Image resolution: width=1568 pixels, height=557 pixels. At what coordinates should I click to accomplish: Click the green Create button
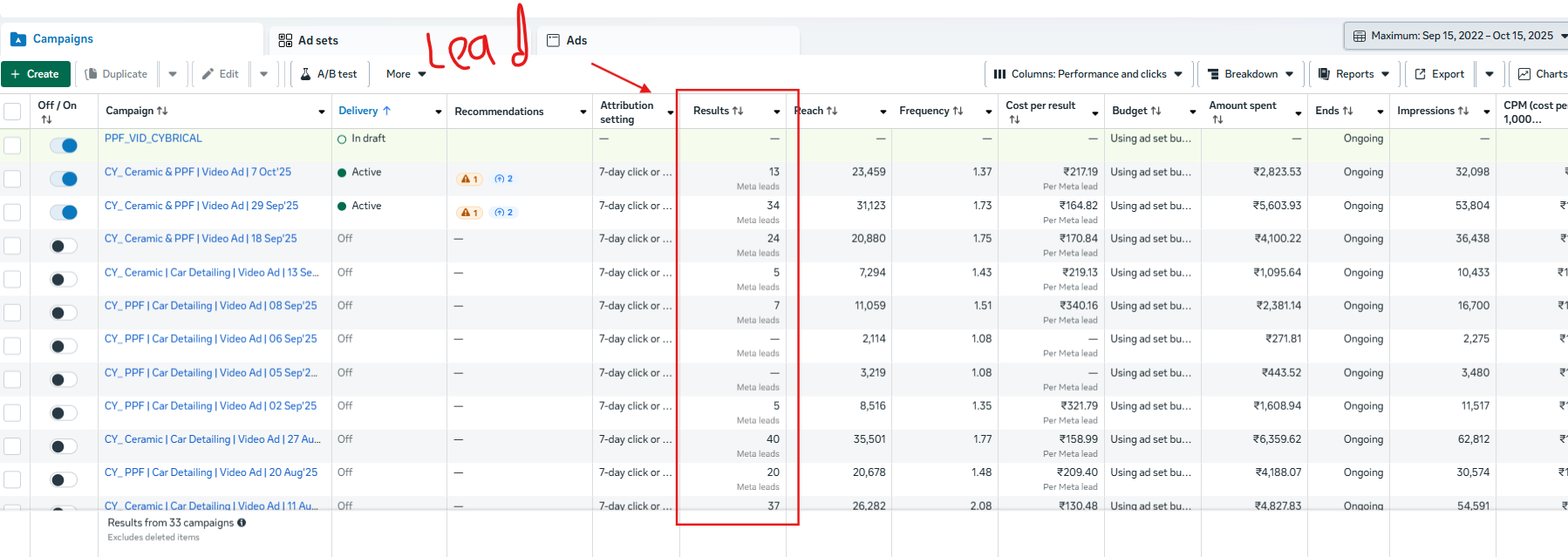pyautogui.click(x=36, y=74)
